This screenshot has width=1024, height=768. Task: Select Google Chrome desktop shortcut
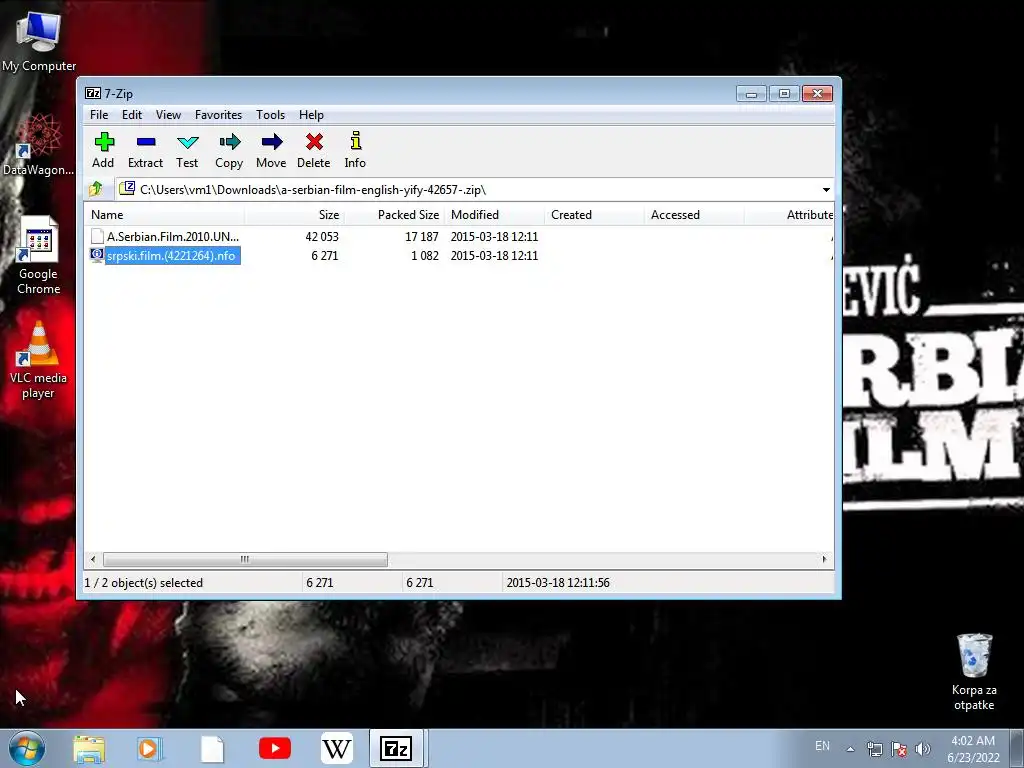[x=39, y=255]
